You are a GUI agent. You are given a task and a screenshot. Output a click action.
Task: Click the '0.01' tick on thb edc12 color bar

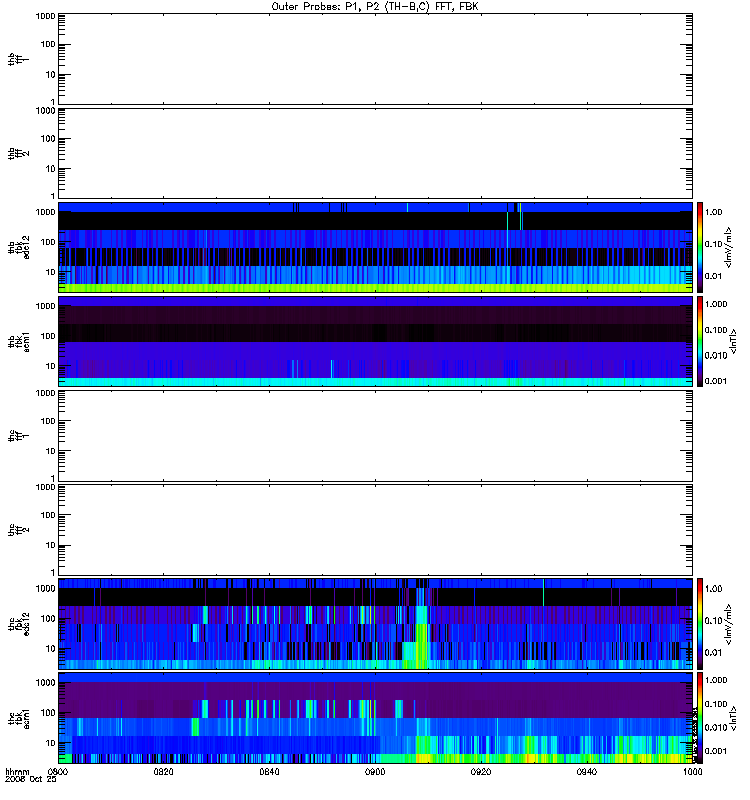[713, 276]
